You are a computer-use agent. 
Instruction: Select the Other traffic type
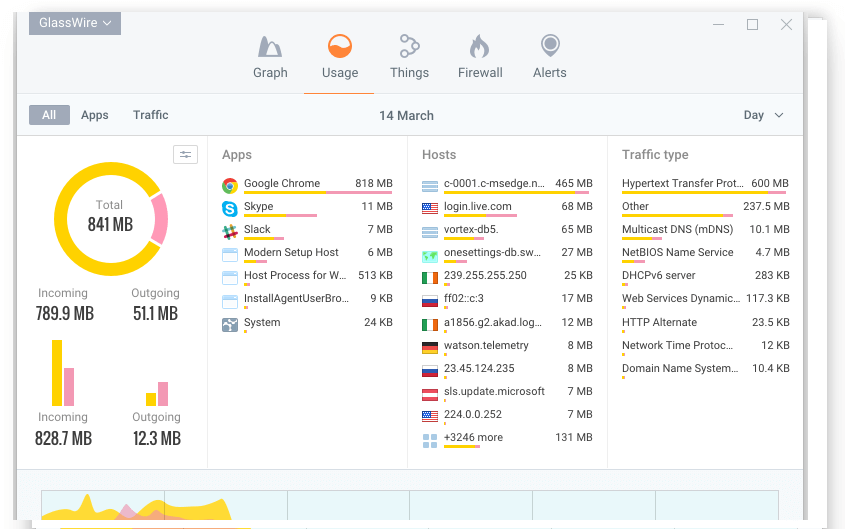click(x=705, y=208)
